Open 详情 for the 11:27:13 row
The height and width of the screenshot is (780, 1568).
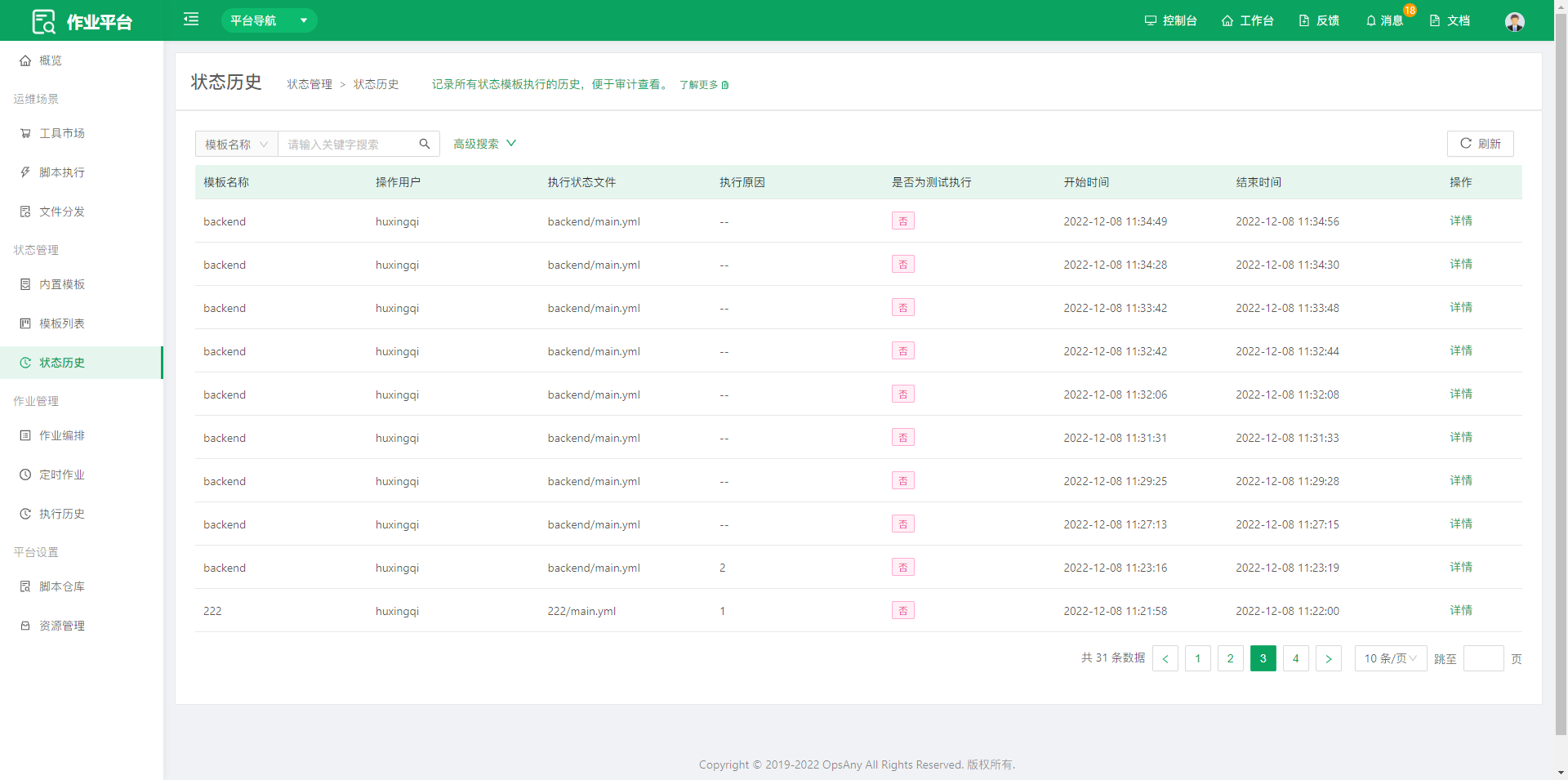click(1461, 524)
